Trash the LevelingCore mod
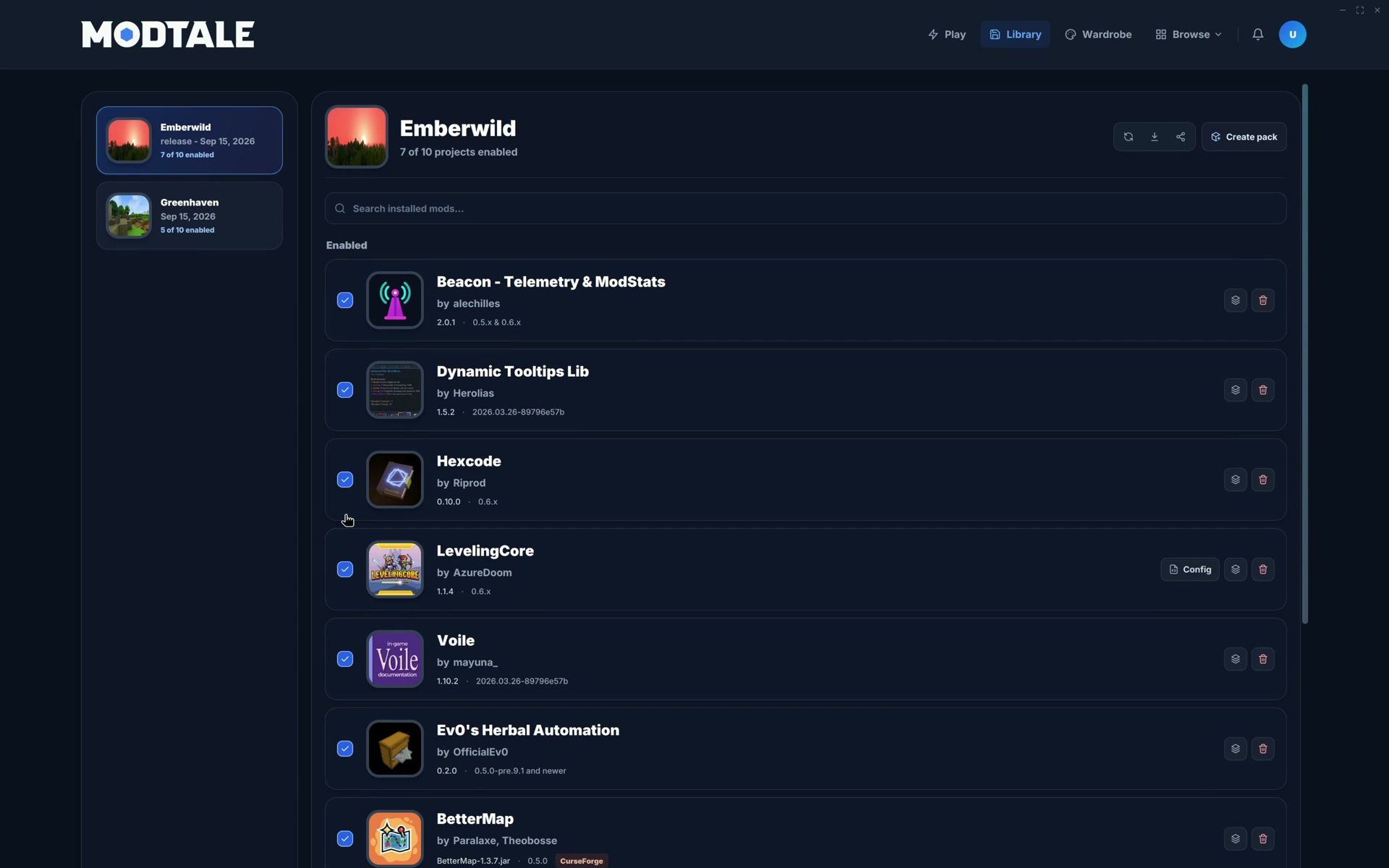The width and height of the screenshot is (1389, 868). 1263,569
